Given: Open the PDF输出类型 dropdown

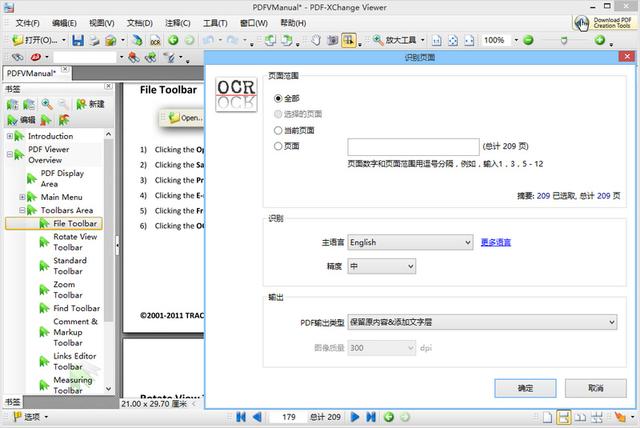Looking at the screenshot, I should pos(481,322).
